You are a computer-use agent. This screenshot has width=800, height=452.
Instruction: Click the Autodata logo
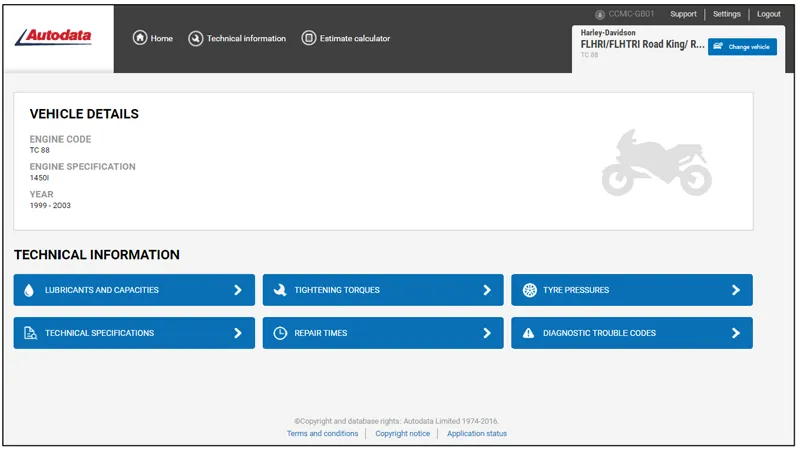(x=54, y=37)
